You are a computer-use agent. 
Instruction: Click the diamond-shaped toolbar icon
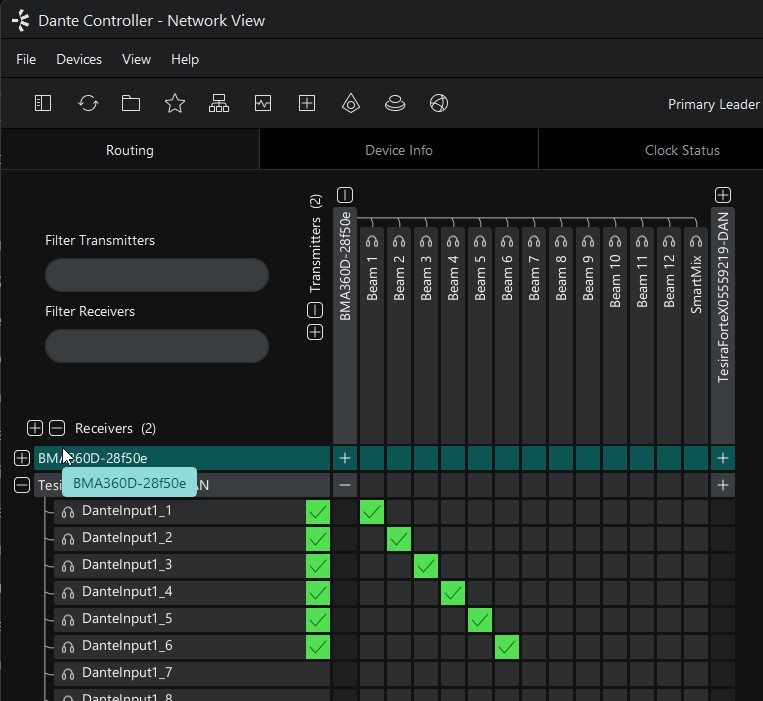point(351,103)
